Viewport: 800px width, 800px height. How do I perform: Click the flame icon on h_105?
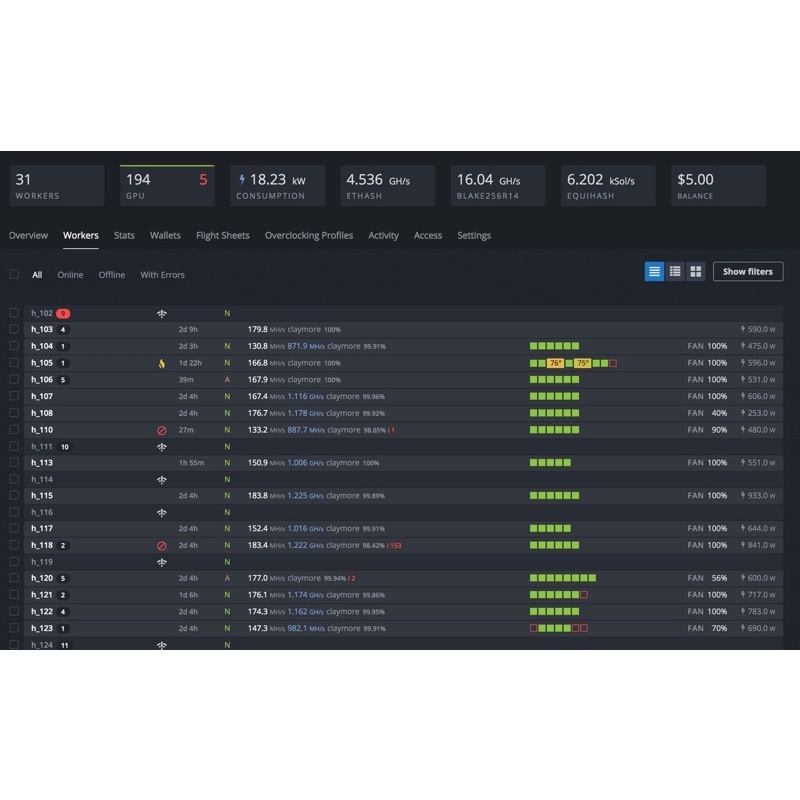162,363
